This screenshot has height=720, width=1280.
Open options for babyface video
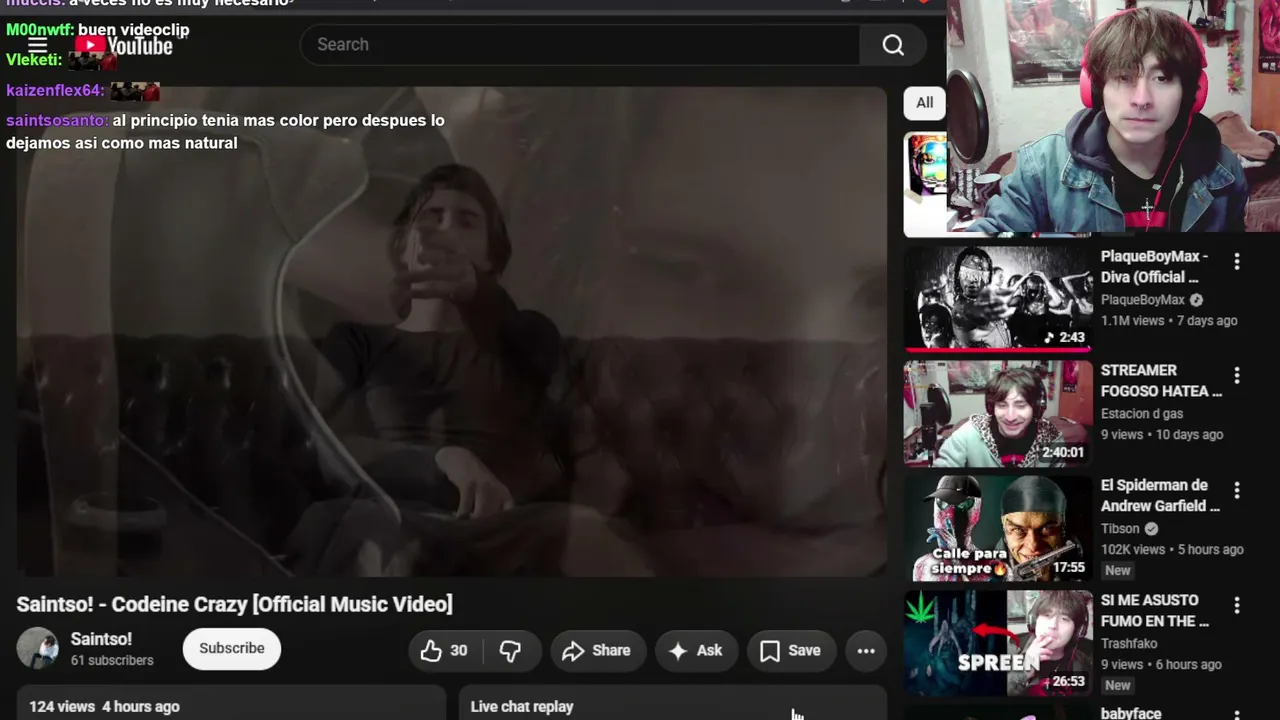(x=1237, y=715)
